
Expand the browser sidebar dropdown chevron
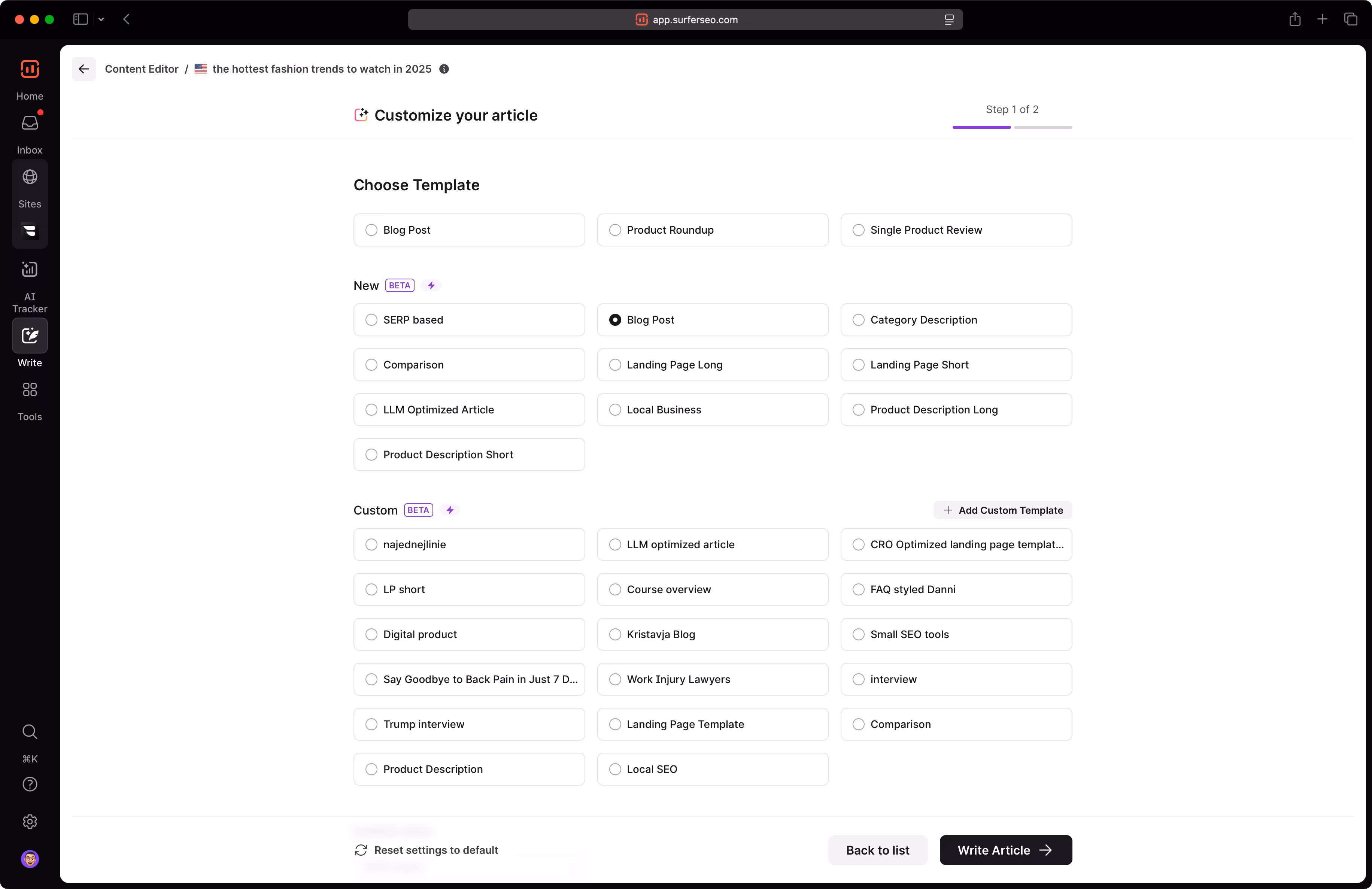click(x=101, y=19)
